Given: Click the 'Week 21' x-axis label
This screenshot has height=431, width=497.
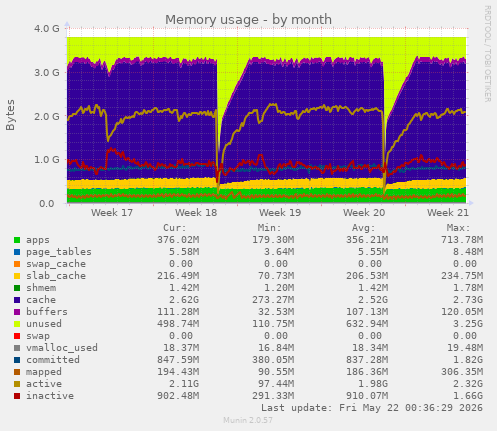Looking at the screenshot, I should (448, 213).
